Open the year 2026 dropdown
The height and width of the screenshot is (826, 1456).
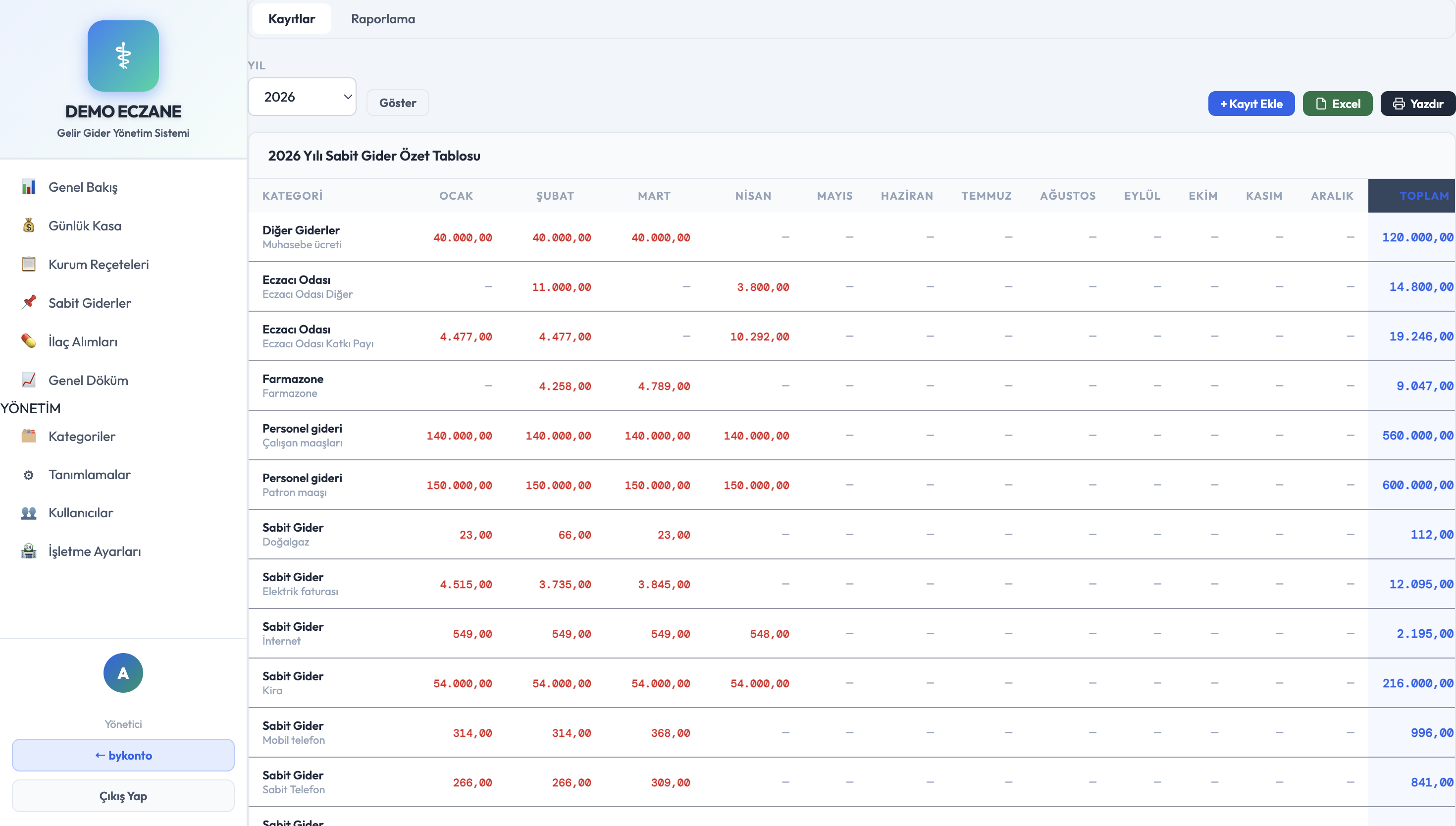[x=302, y=97]
